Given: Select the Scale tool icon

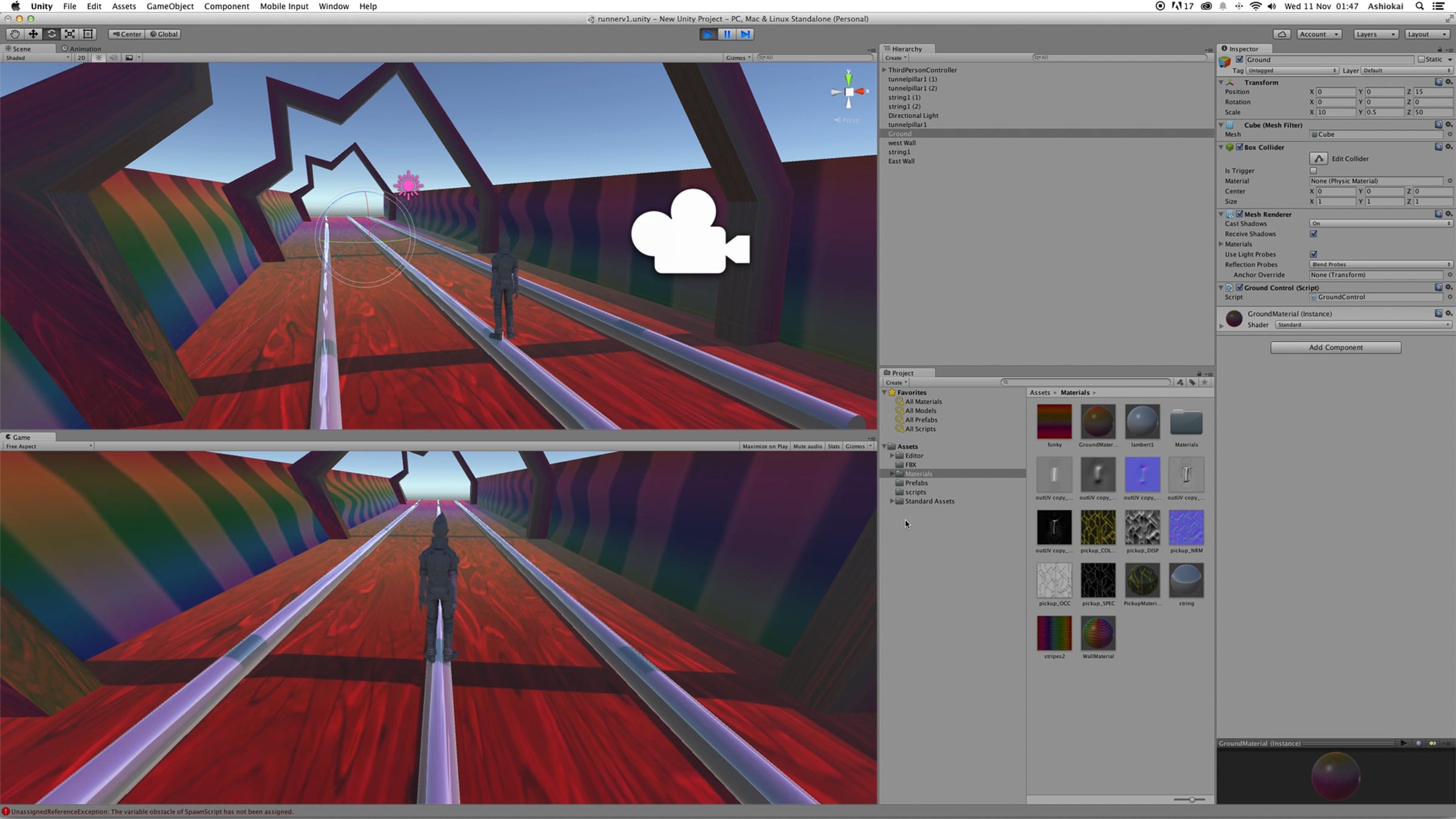Looking at the screenshot, I should [x=70, y=34].
